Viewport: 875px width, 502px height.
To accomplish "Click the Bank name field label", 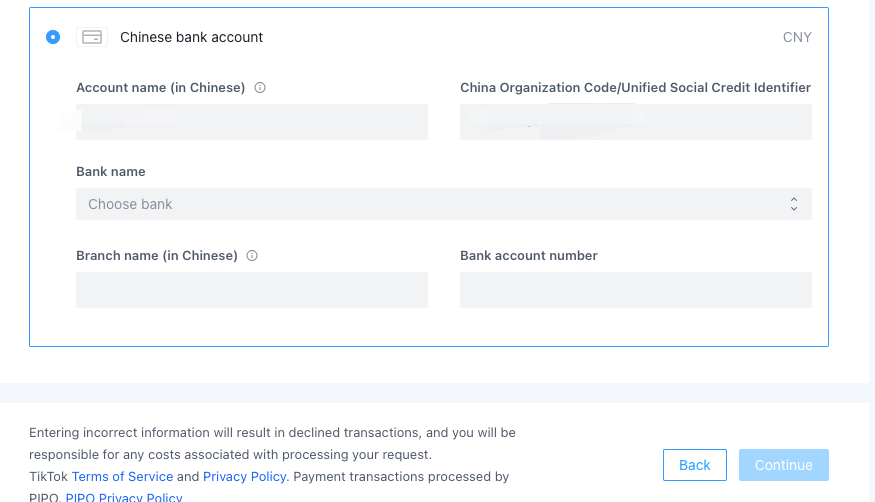I will click(x=111, y=172).
